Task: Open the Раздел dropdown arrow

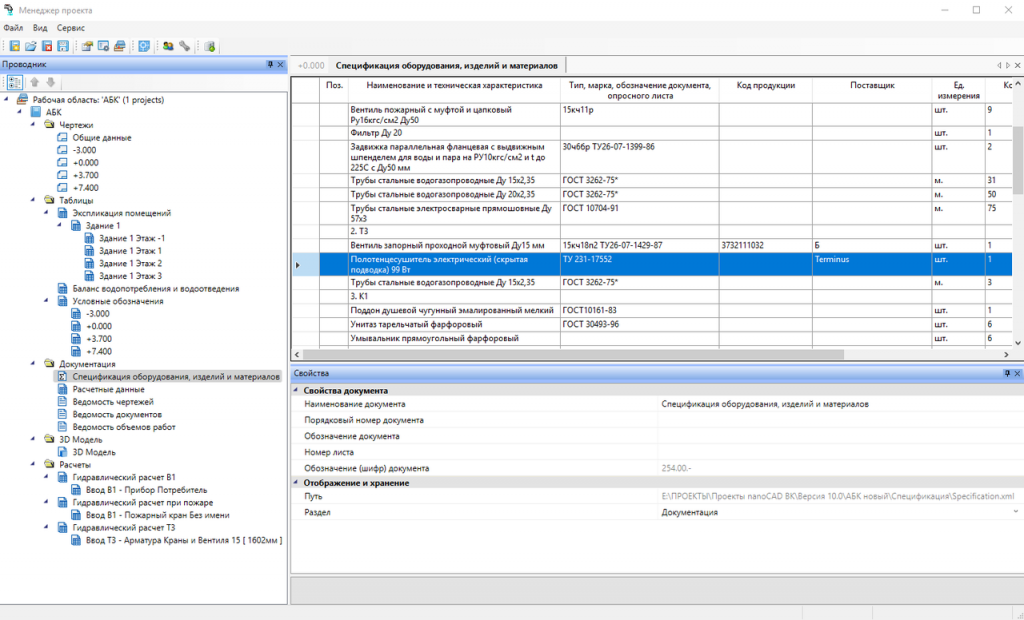Action: tap(1016, 512)
